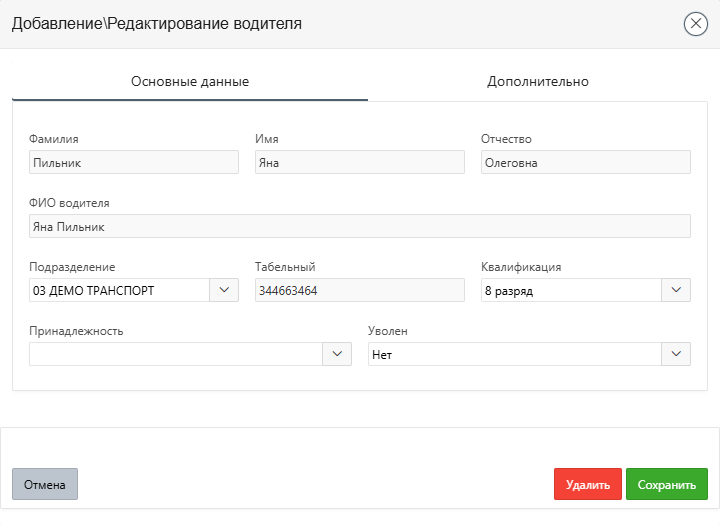The image size is (720, 525).
Task: Save driver with Сохранить button
Action: [667, 485]
